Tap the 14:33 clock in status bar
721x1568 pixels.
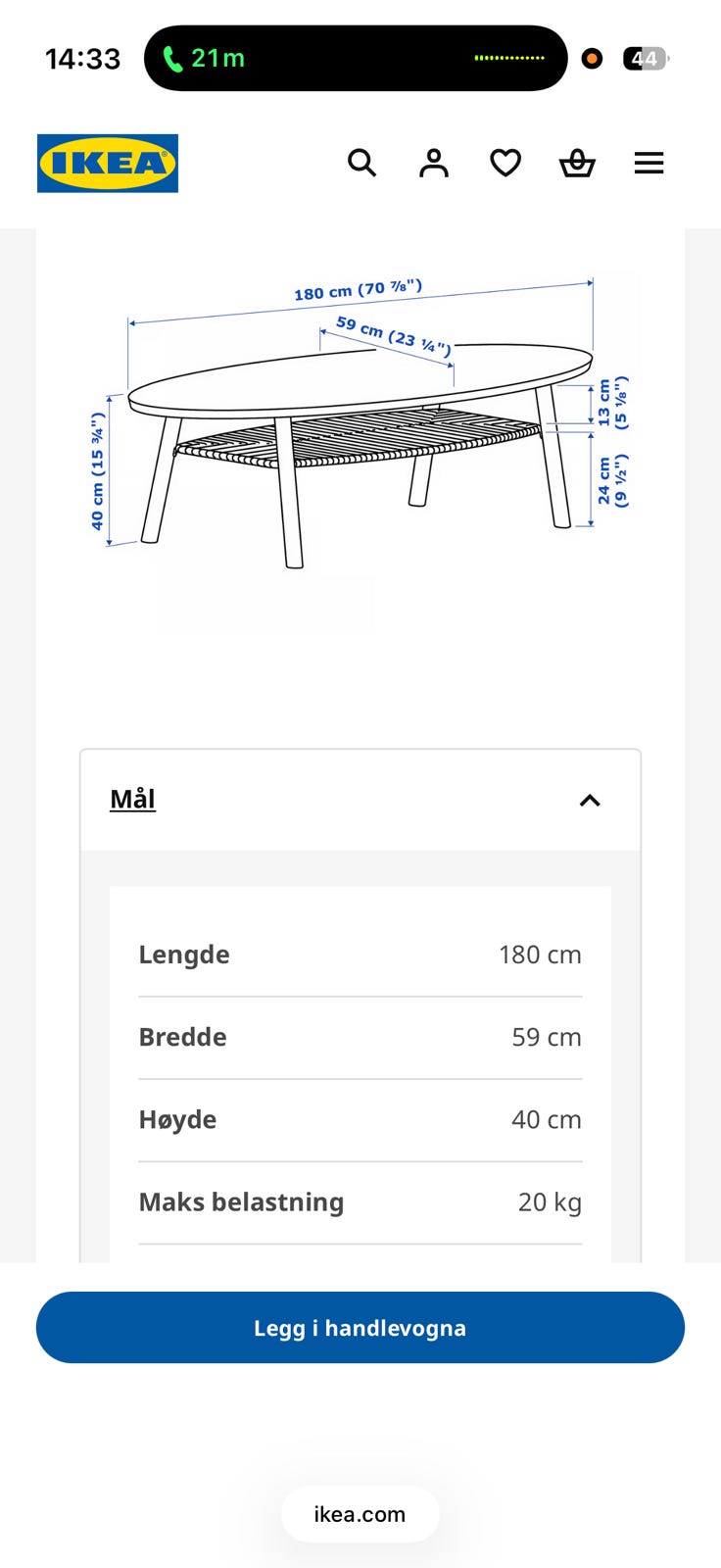pyautogui.click(x=83, y=59)
